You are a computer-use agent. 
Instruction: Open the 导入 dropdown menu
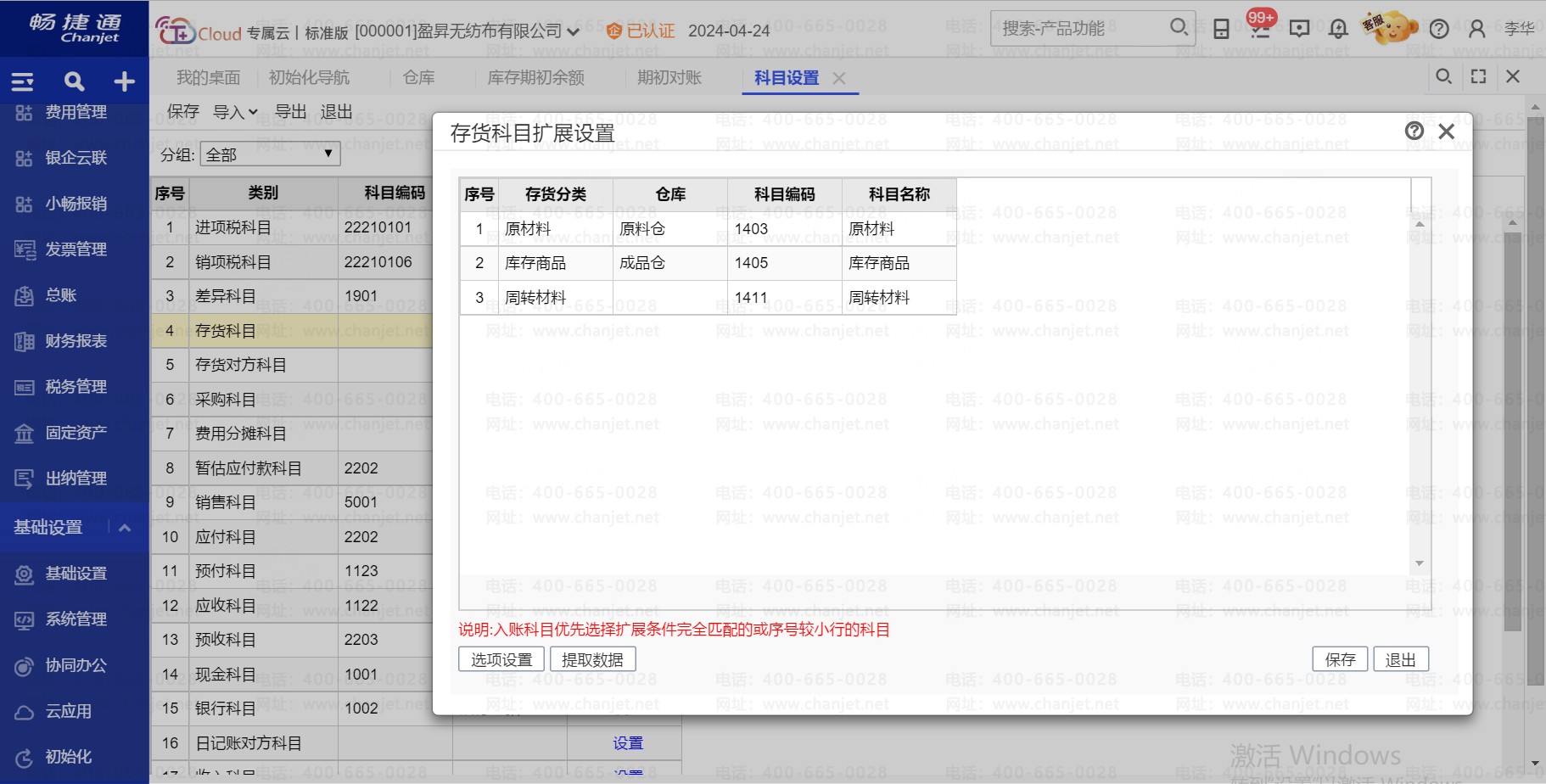pos(235,112)
